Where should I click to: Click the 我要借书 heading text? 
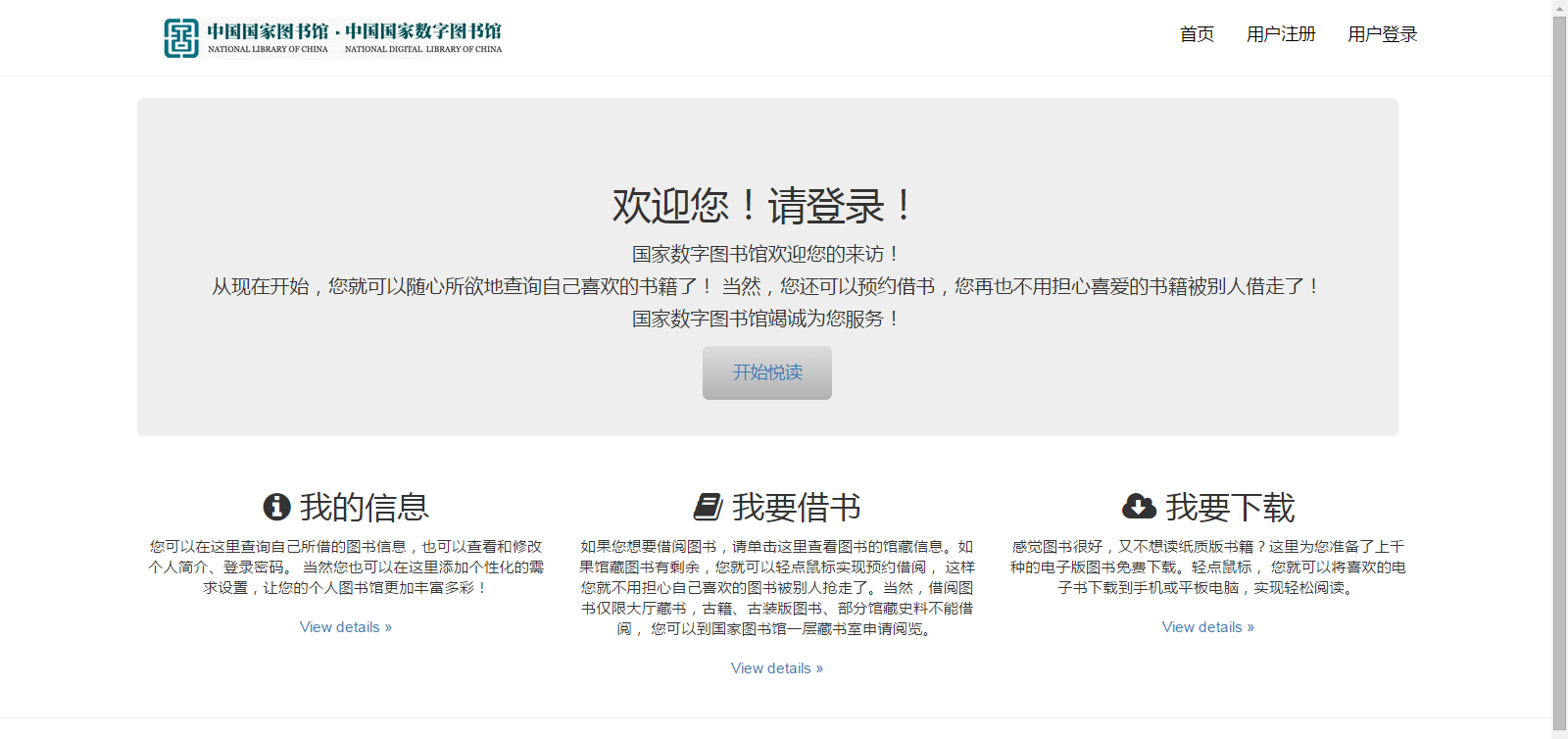(797, 507)
